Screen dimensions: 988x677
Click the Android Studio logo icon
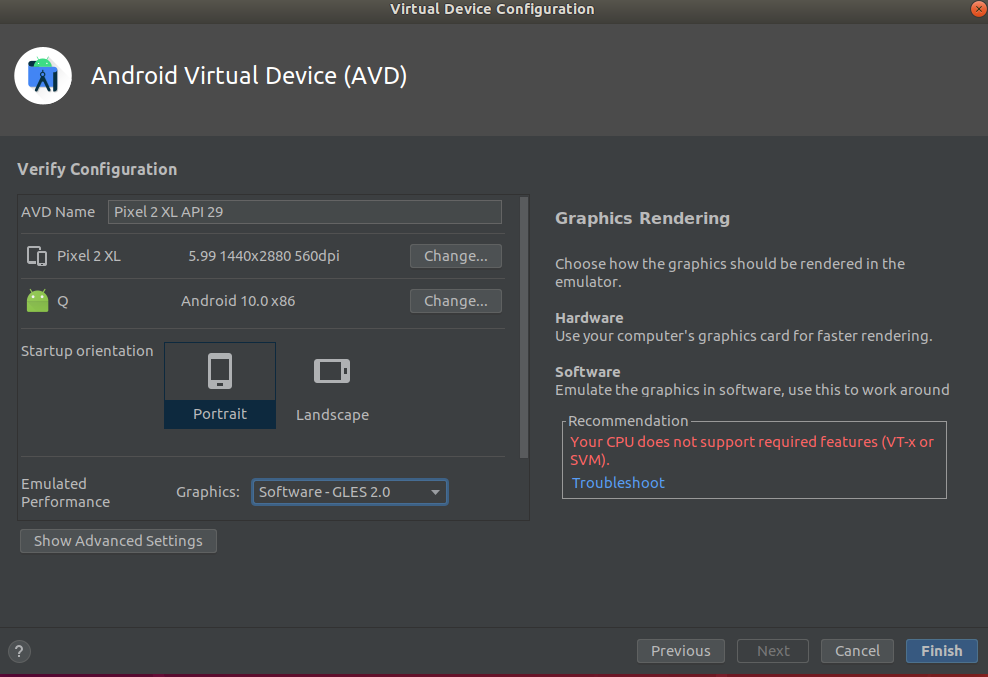click(43, 76)
